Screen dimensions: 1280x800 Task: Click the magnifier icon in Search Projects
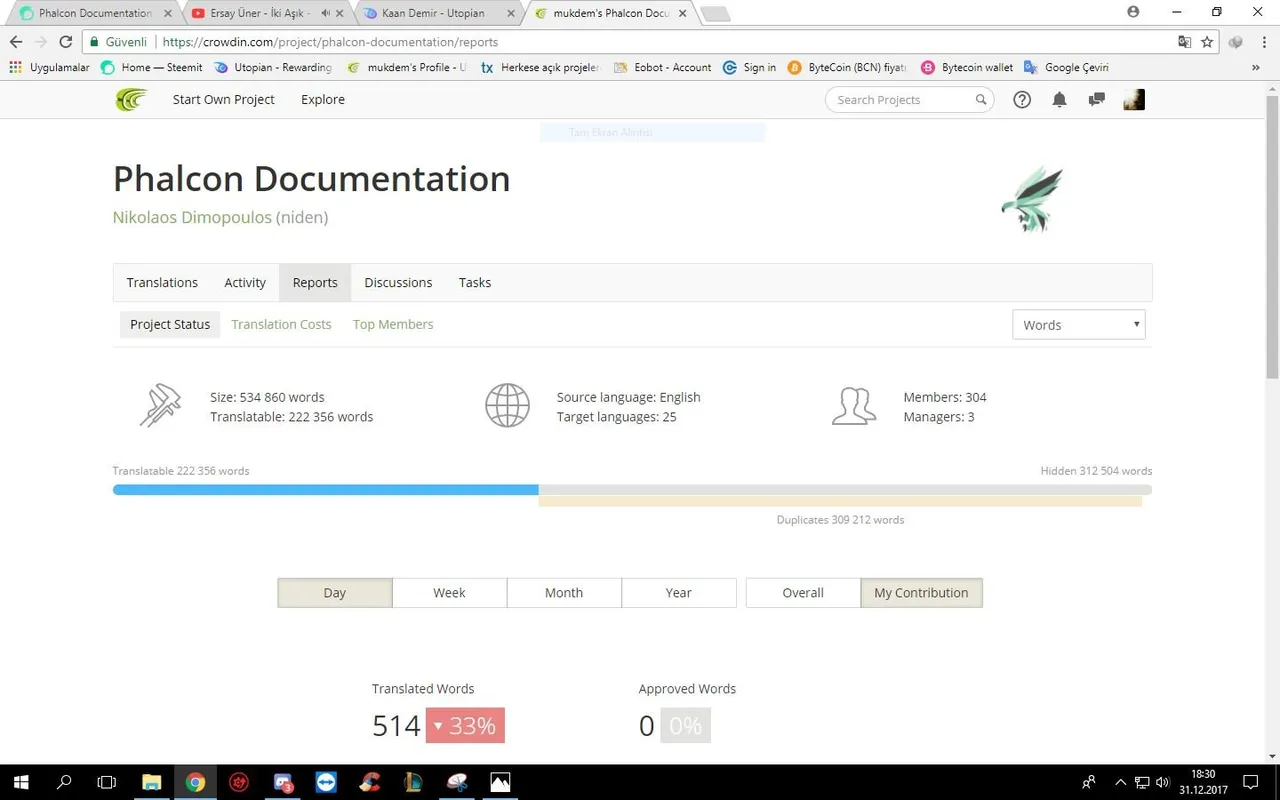point(981,100)
